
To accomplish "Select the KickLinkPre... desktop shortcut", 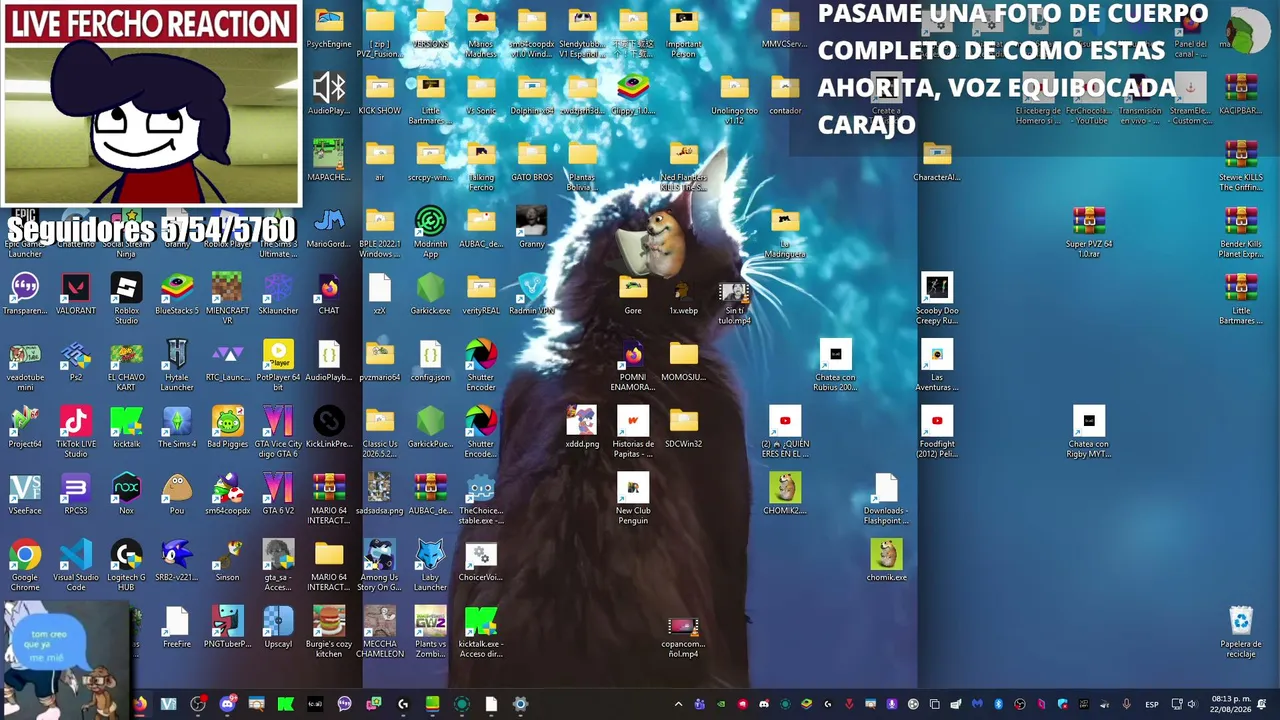I will tap(329, 427).
